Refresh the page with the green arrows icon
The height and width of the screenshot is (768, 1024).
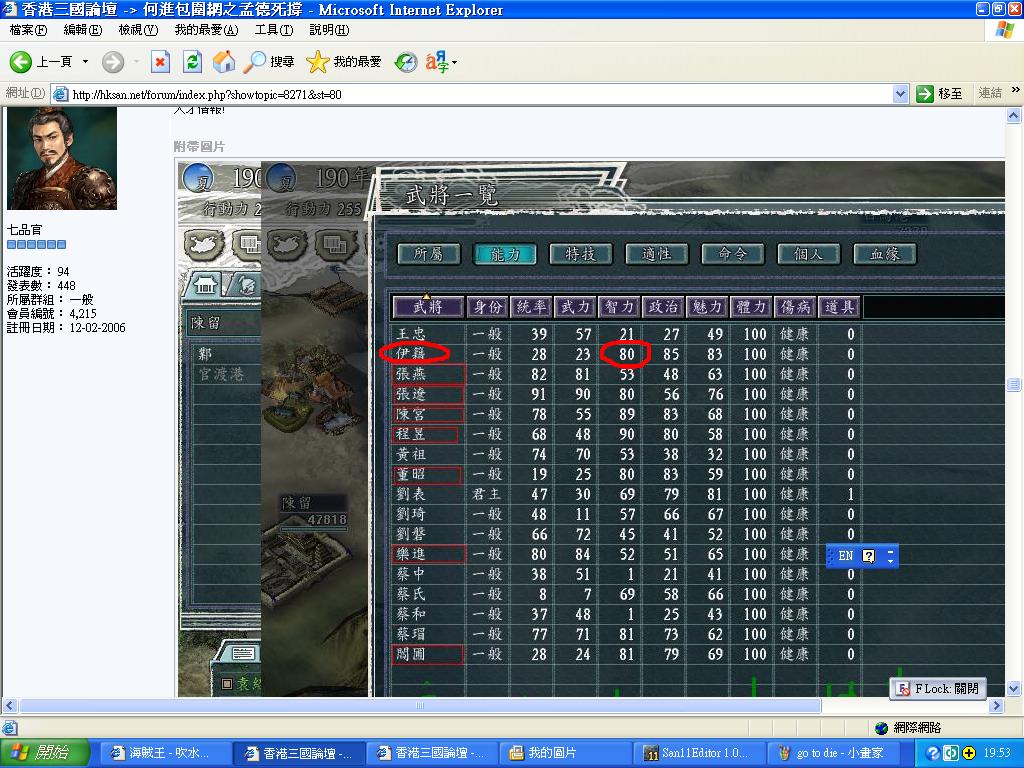(x=192, y=62)
